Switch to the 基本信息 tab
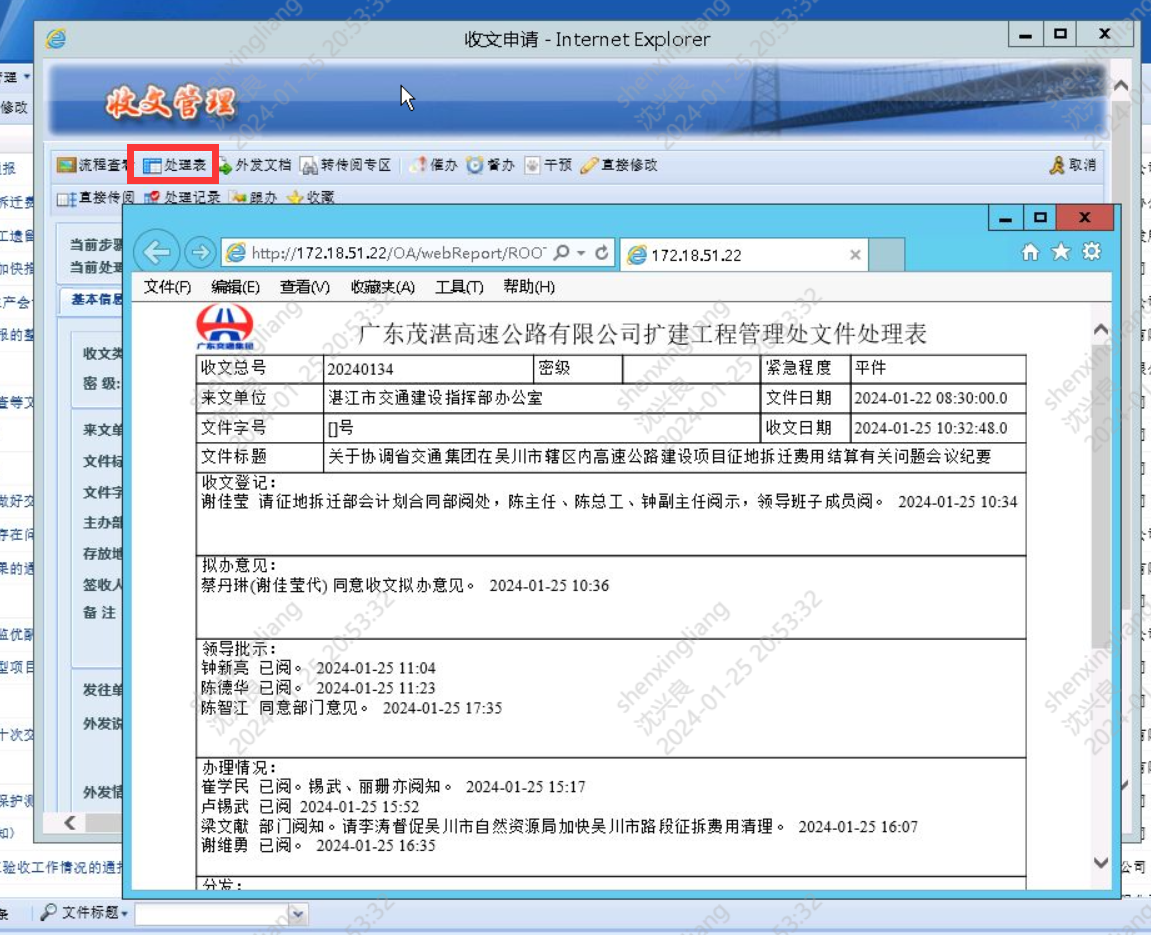Screen dimensions: 1151x935 93,299
